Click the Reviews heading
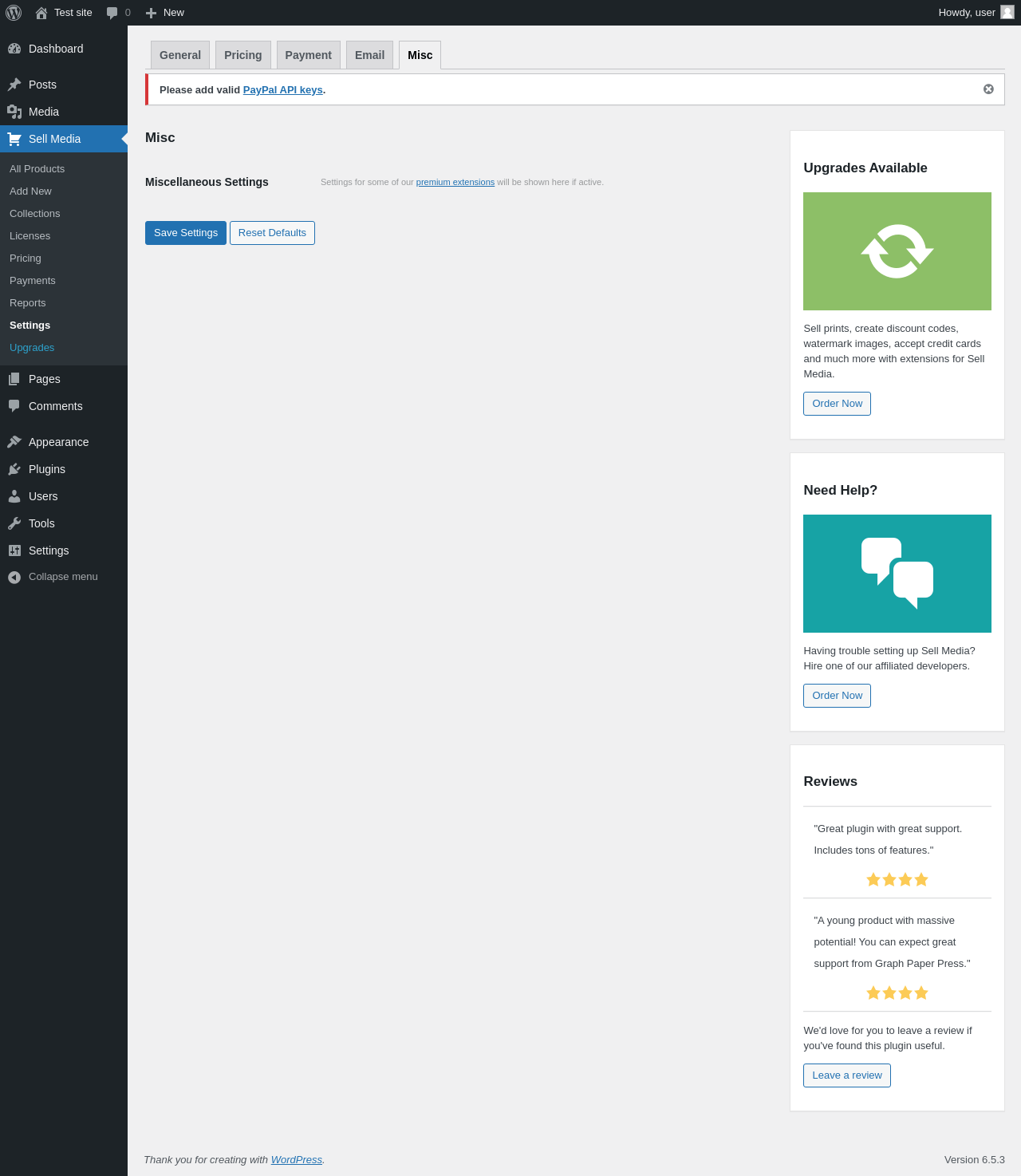The height and width of the screenshot is (1176, 1021). coord(830,782)
